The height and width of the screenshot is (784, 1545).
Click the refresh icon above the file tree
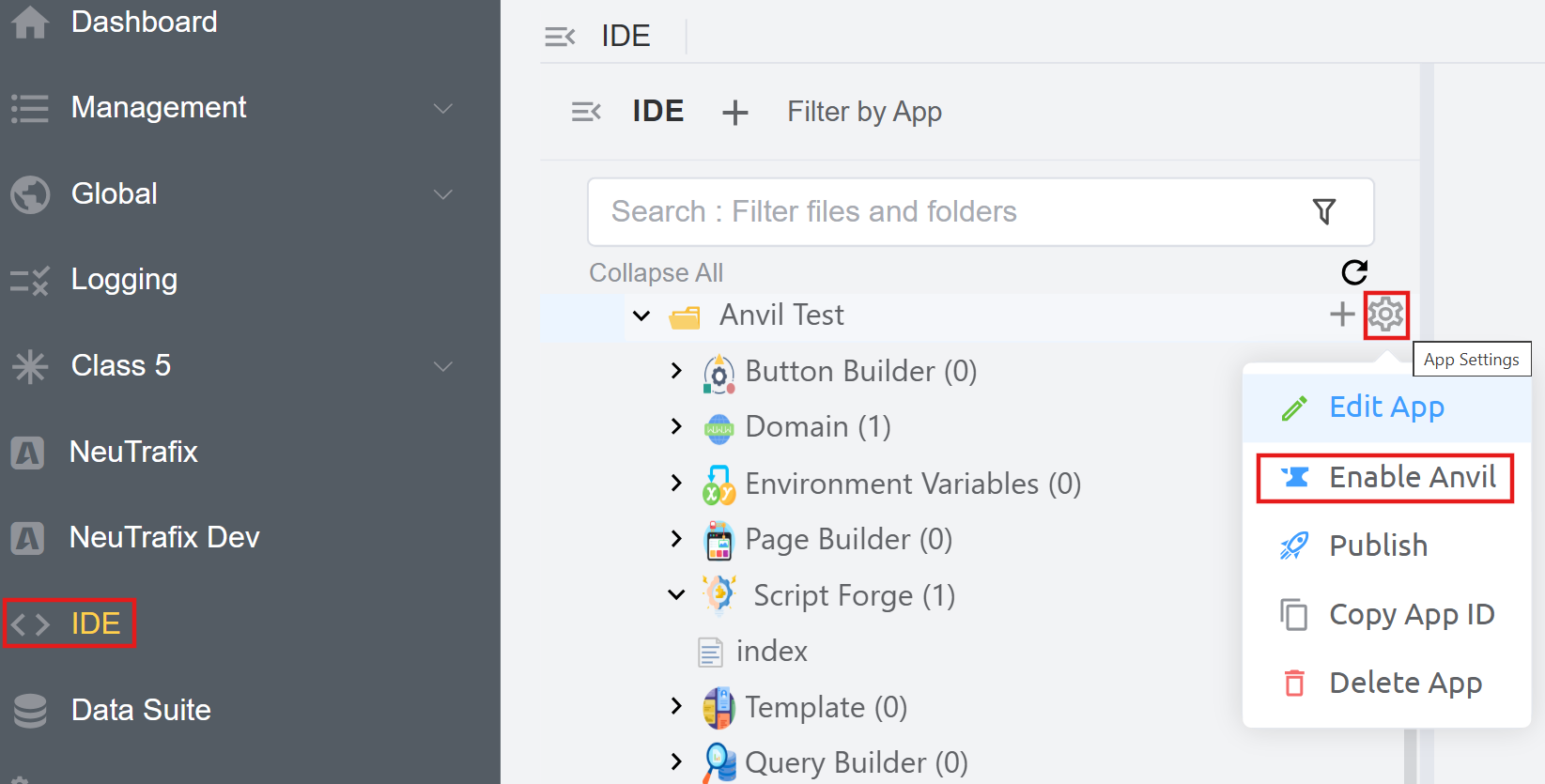[1353, 272]
